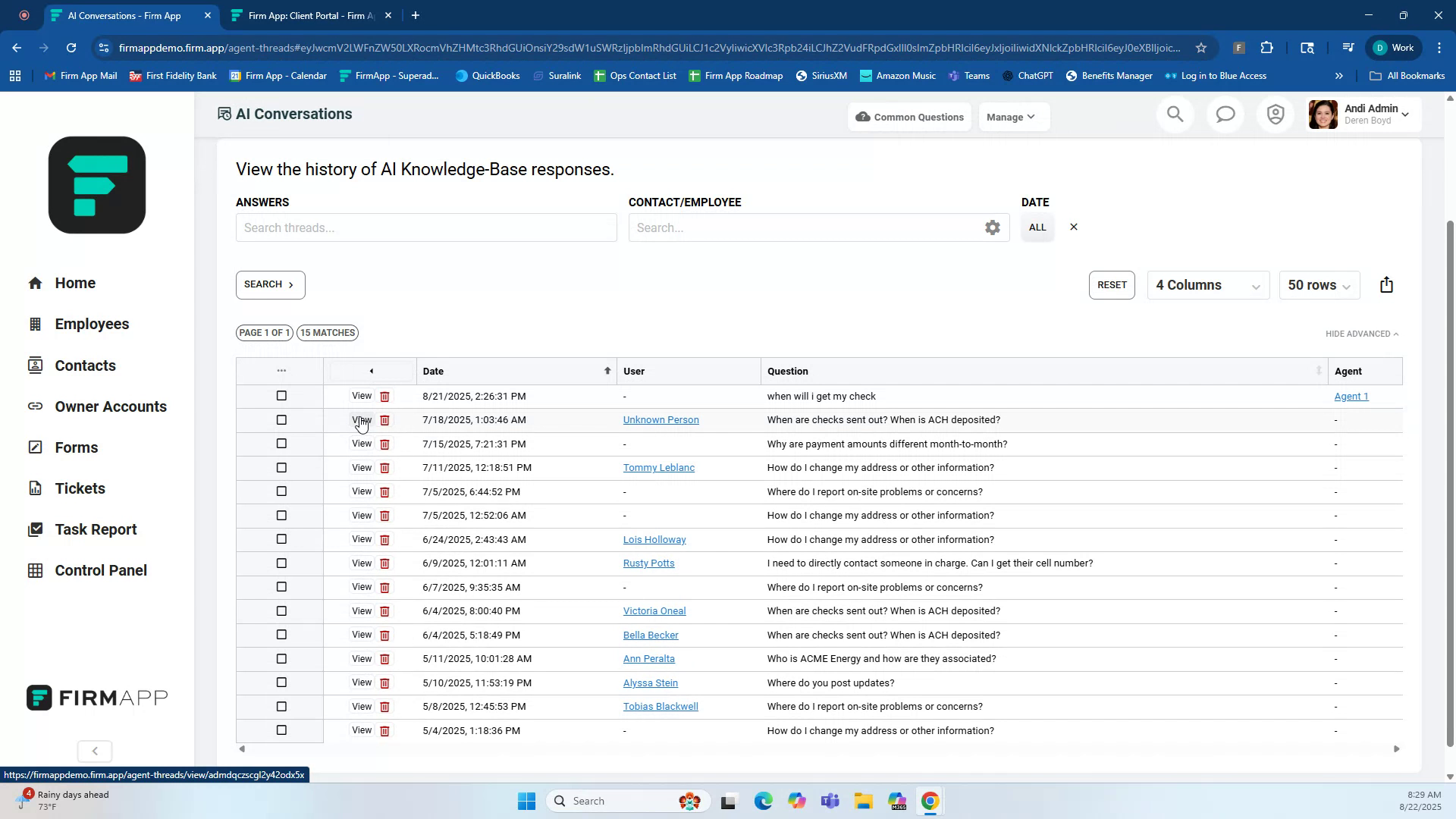The height and width of the screenshot is (819, 1456).
Task: Open the search magnifier in the top bar
Action: tap(1175, 115)
